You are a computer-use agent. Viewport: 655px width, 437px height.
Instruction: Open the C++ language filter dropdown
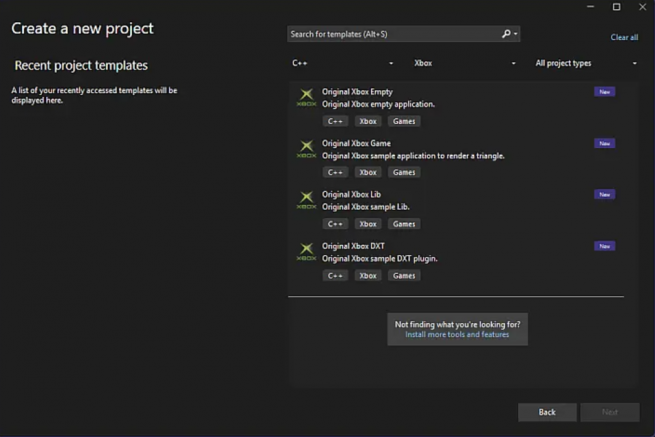(342, 63)
